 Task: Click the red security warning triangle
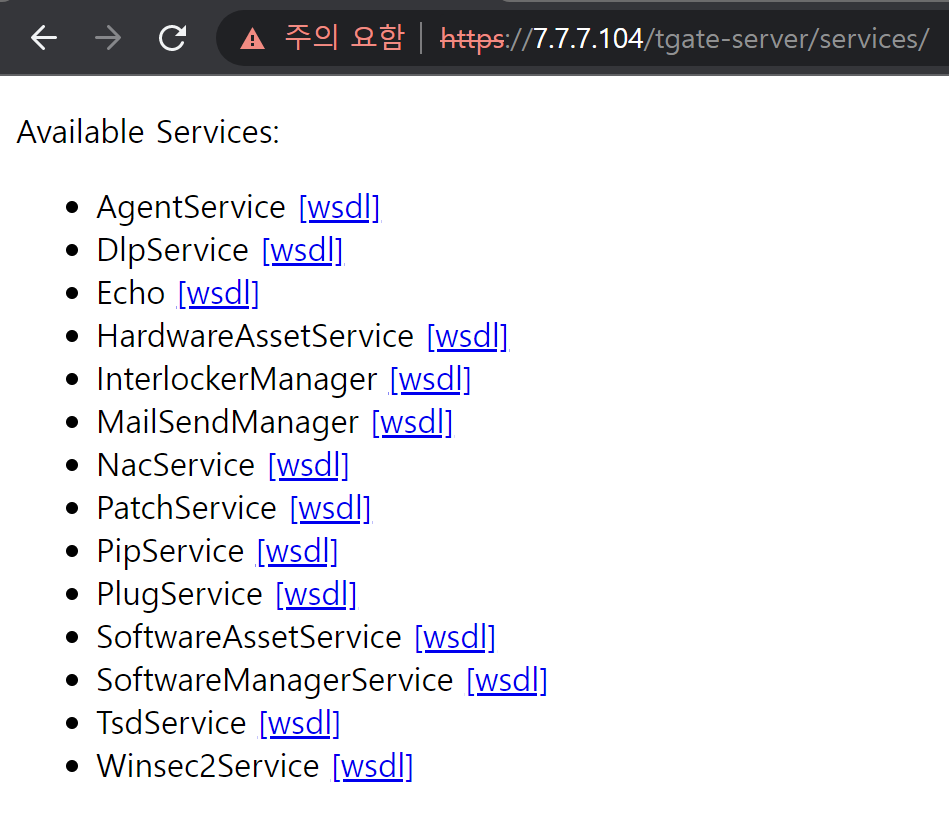252,39
